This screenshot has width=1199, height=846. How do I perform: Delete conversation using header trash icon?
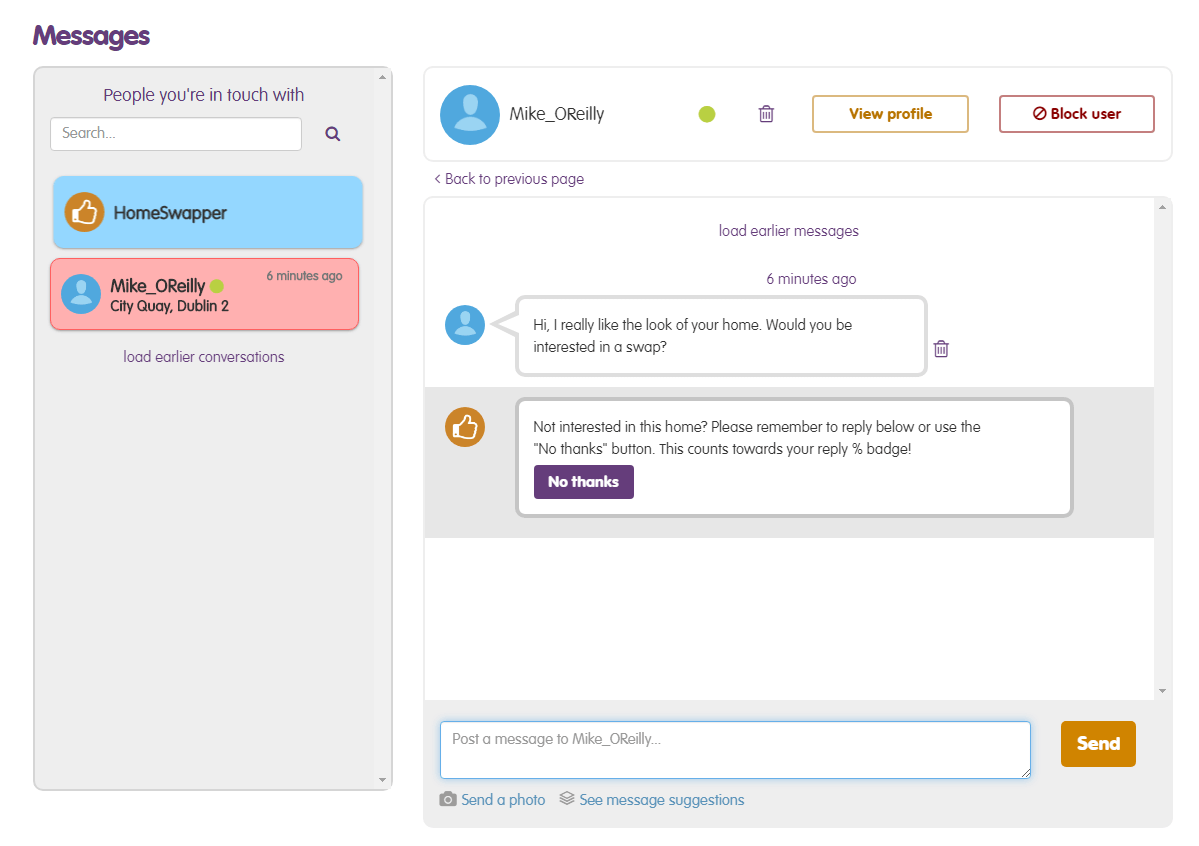(x=766, y=114)
